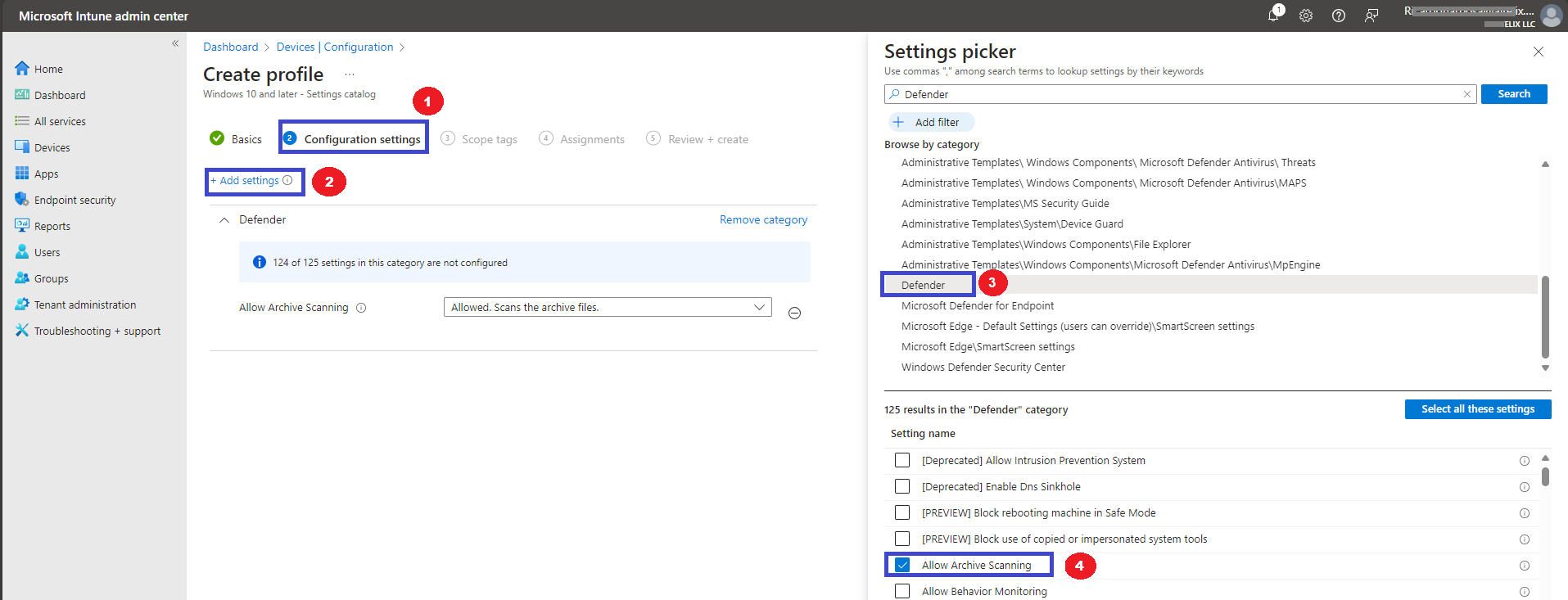Clear the Defender search text with the X icon

(x=1467, y=94)
